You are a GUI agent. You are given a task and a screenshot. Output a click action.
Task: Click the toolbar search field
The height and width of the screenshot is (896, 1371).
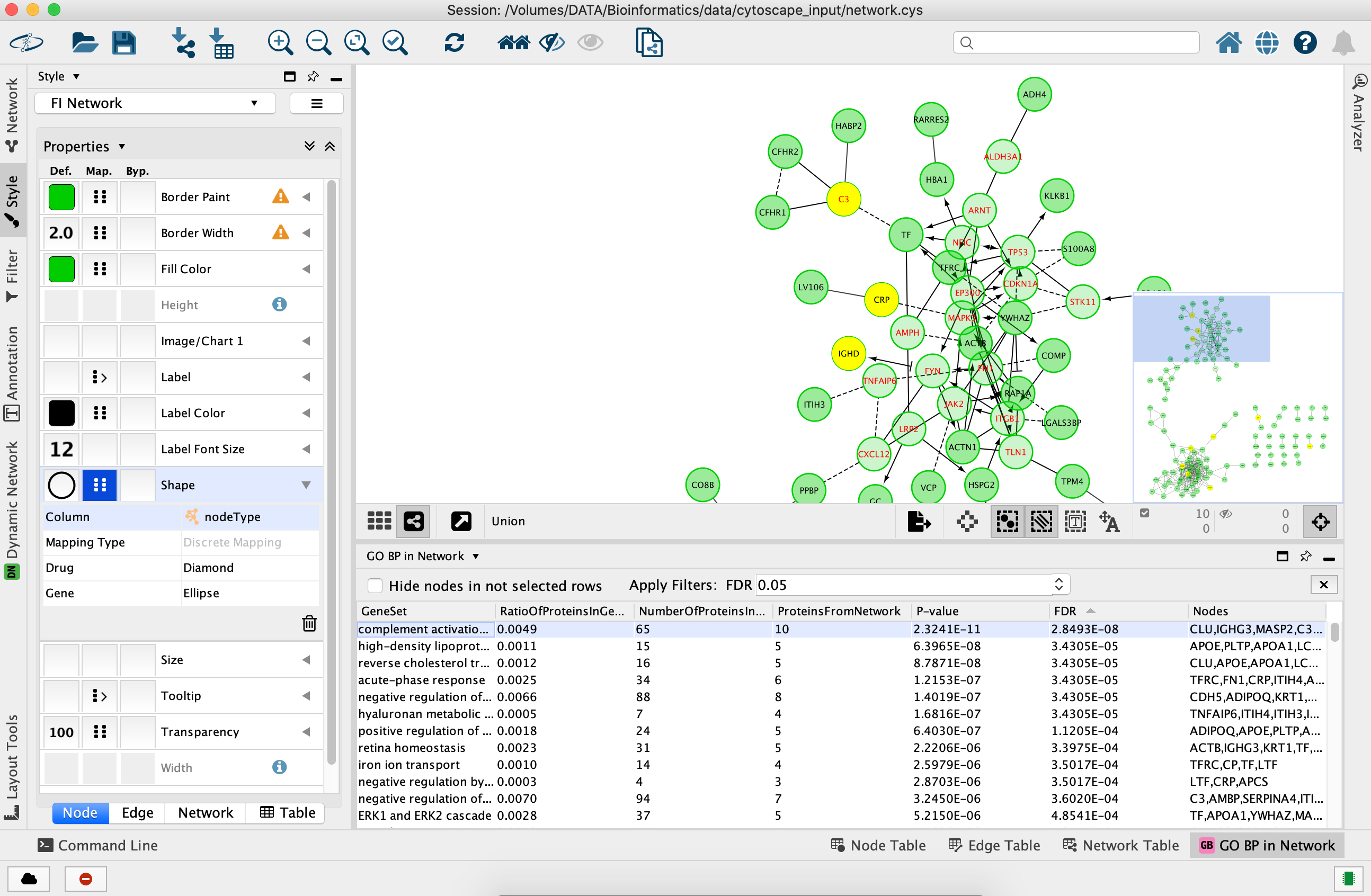1076,42
